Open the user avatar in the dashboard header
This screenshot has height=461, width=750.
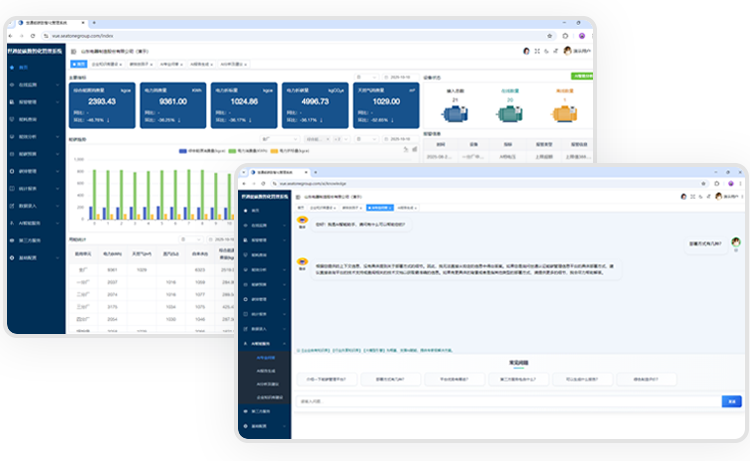pyautogui.click(x=568, y=50)
